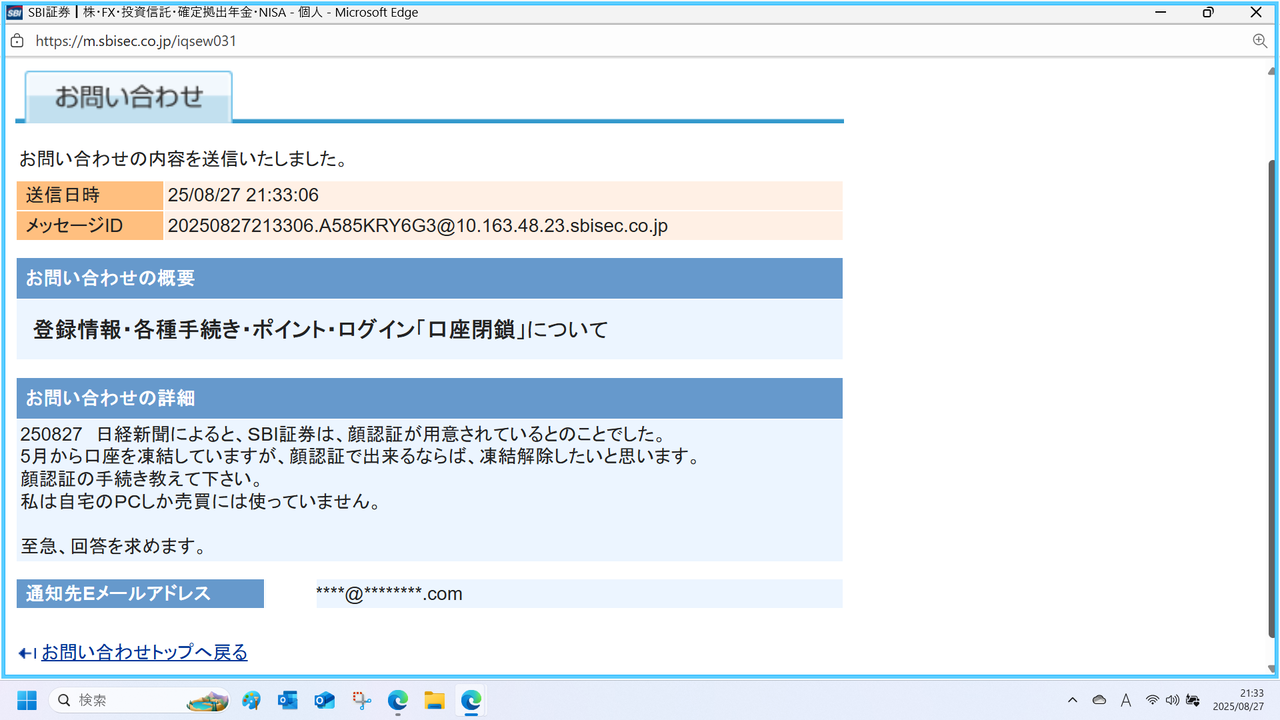Click the page vertical scrollbar thumb

click(1273, 398)
